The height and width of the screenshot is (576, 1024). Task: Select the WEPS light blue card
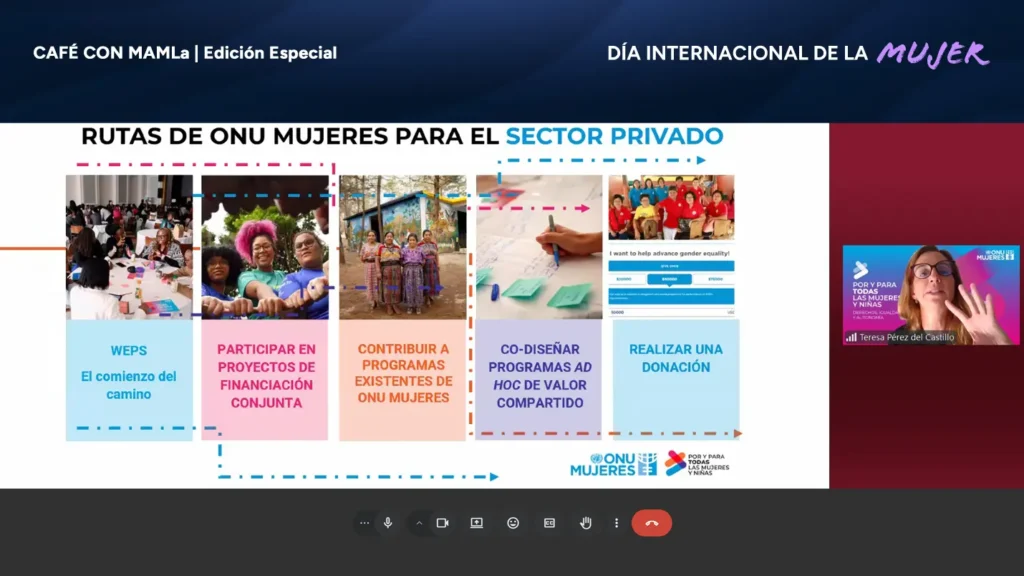pos(129,379)
